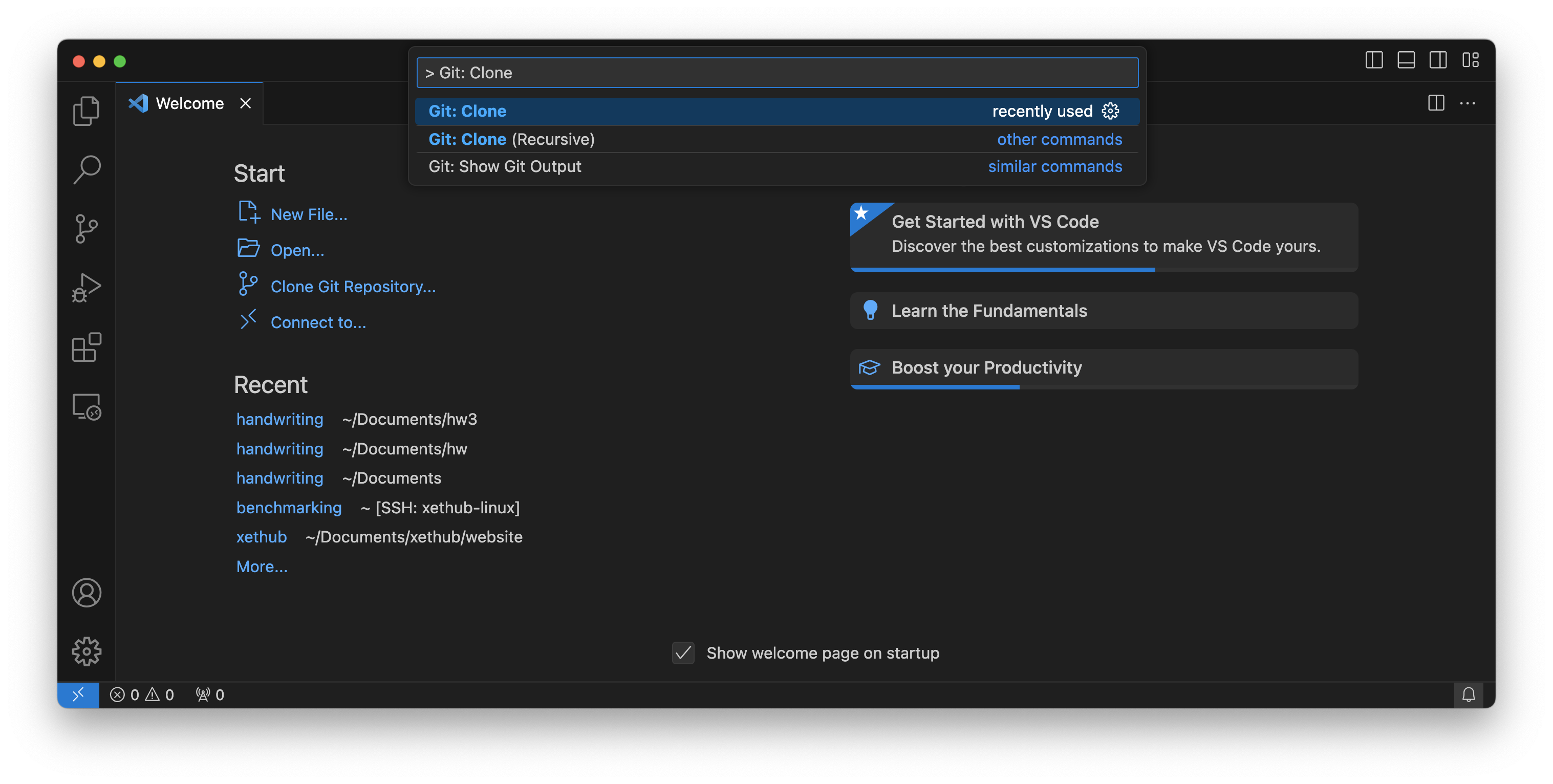Image resolution: width=1553 pixels, height=784 pixels.
Task: Open the Remote Explorer icon
Action: coord(86,407)
